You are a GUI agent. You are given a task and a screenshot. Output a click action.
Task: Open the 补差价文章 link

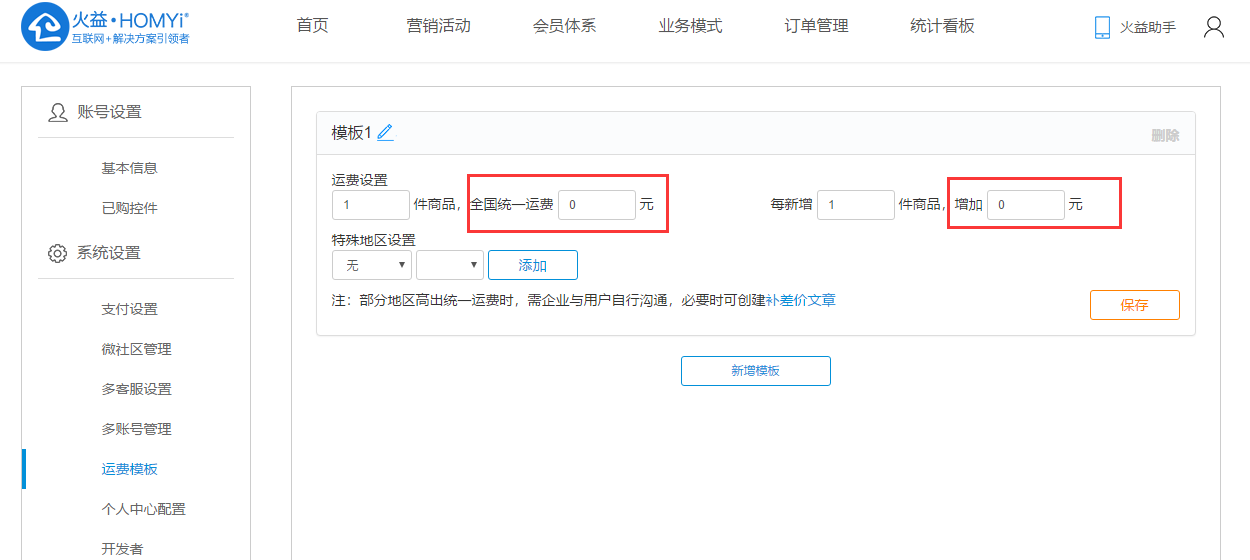pyautogui.click(x=800, y=300)
